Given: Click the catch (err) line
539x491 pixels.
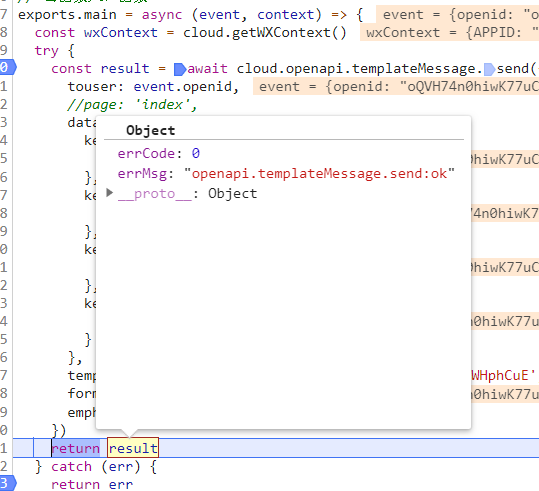Looking at the screenshot, I should (x=96, y=467).
